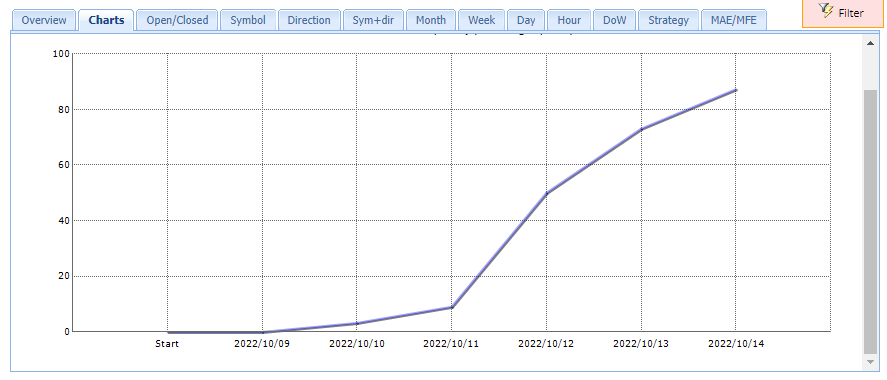Click the 2022/10/12 axis label
This screenshot has width=887, height=380.
coord(546,344)
